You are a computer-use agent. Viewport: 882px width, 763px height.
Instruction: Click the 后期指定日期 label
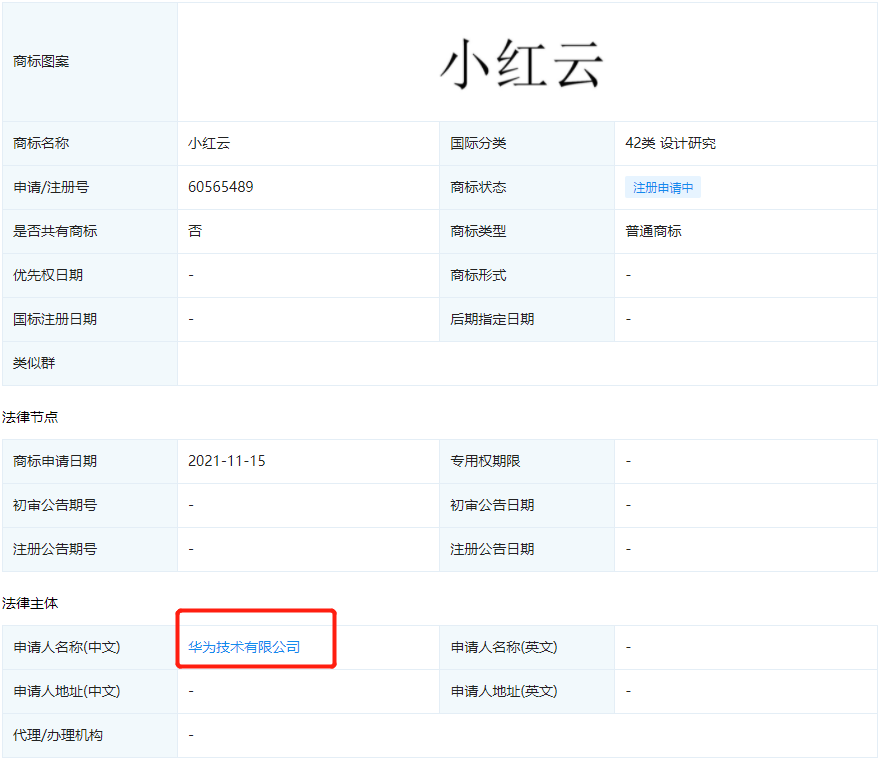click(x=492, y=319)
